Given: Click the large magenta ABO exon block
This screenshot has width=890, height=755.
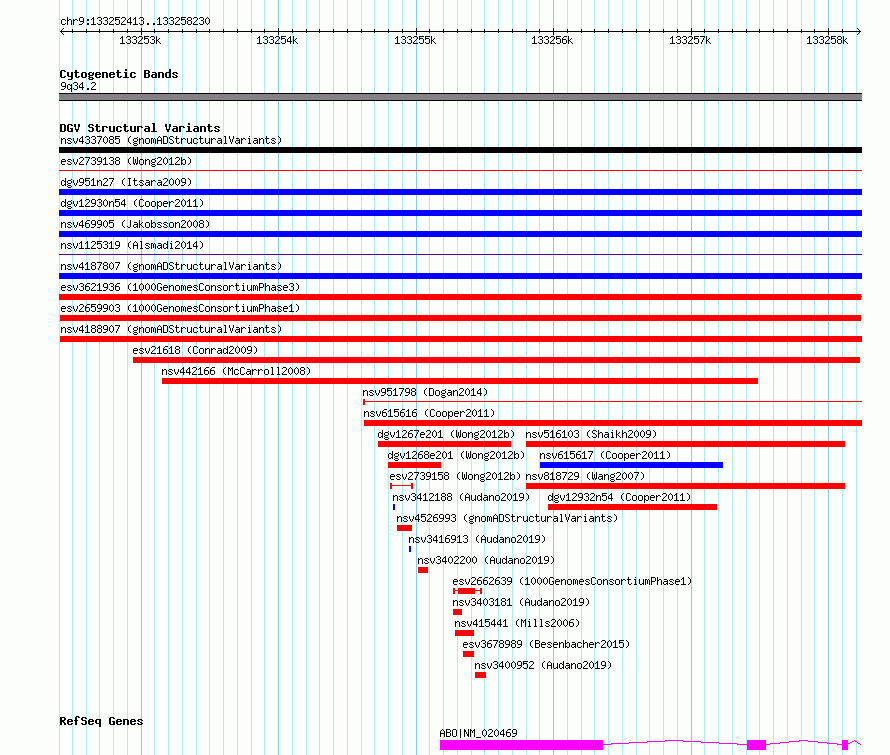Looking at the screenshot, I should tap(521, 745).
